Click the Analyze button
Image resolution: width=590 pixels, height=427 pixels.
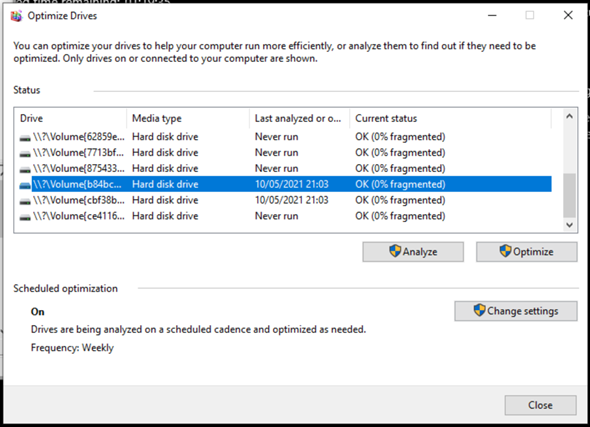tap(413, 252)
